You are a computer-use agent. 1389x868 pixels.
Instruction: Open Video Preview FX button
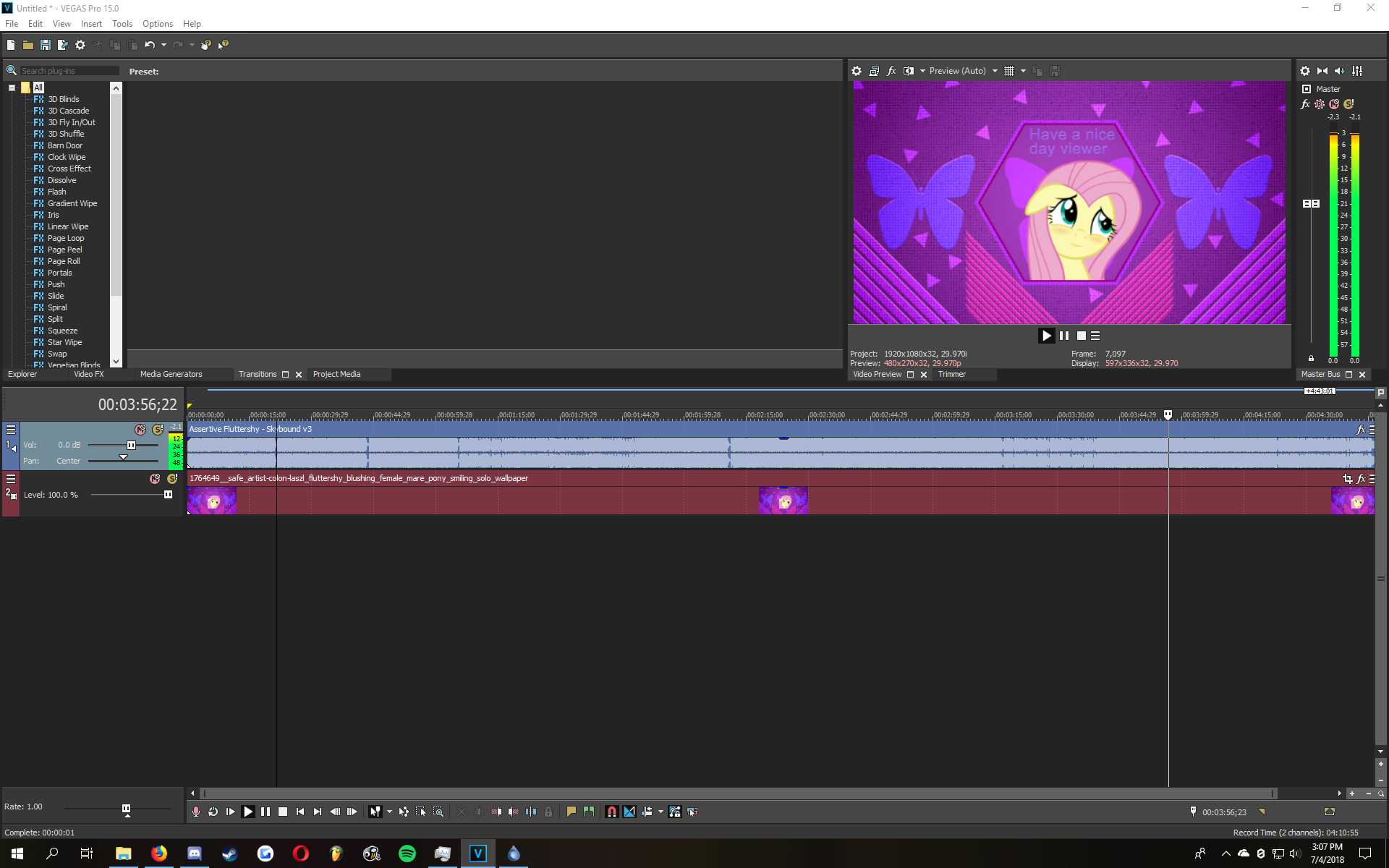(891, 71)
